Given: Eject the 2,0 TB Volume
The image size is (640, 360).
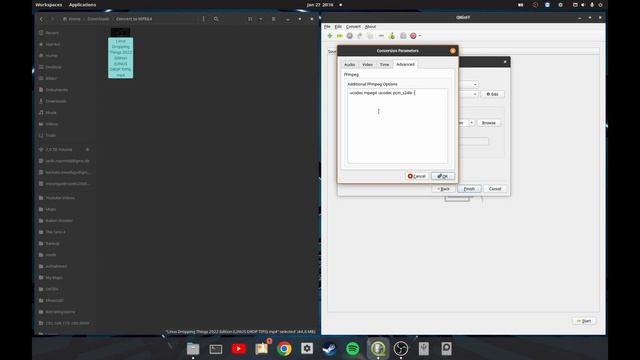Looking at the screenshot, I should [x=87, y=150].
